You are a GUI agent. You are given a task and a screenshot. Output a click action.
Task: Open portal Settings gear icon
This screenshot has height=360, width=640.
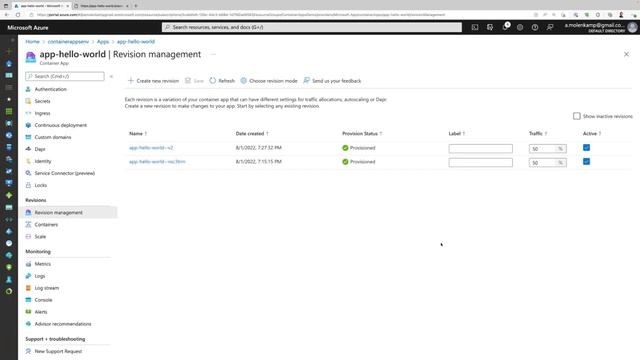[x=520, y=27]
